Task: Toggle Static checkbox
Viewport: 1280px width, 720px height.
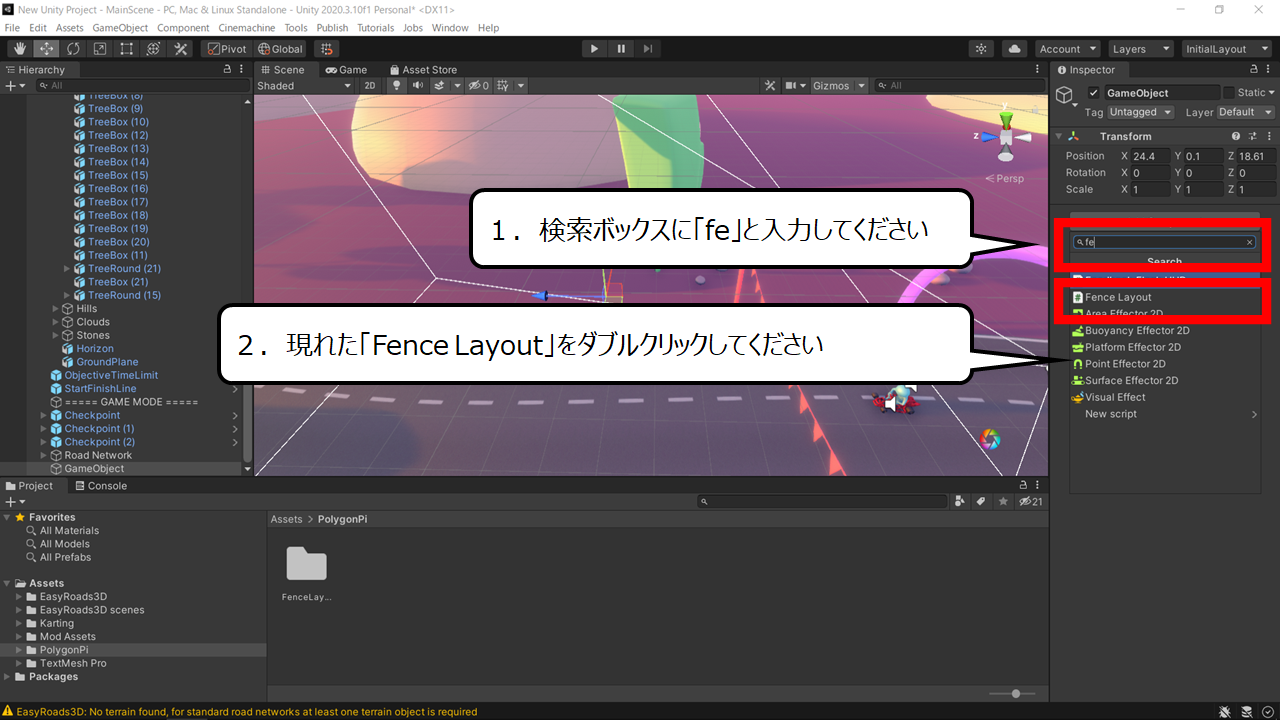Action: (x=1230, y=93)
